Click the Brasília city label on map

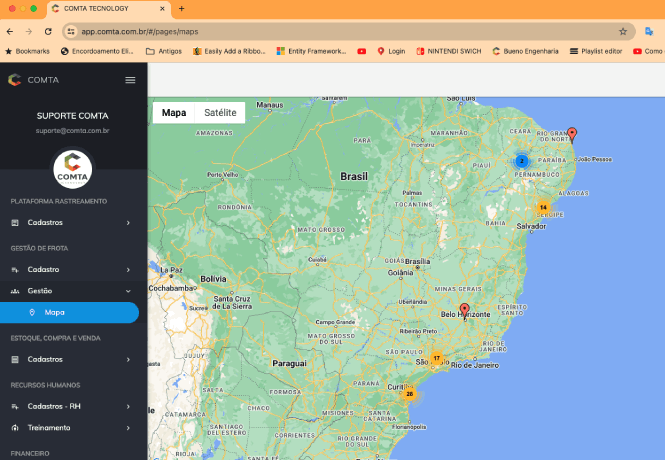click(x=417, y=261)
